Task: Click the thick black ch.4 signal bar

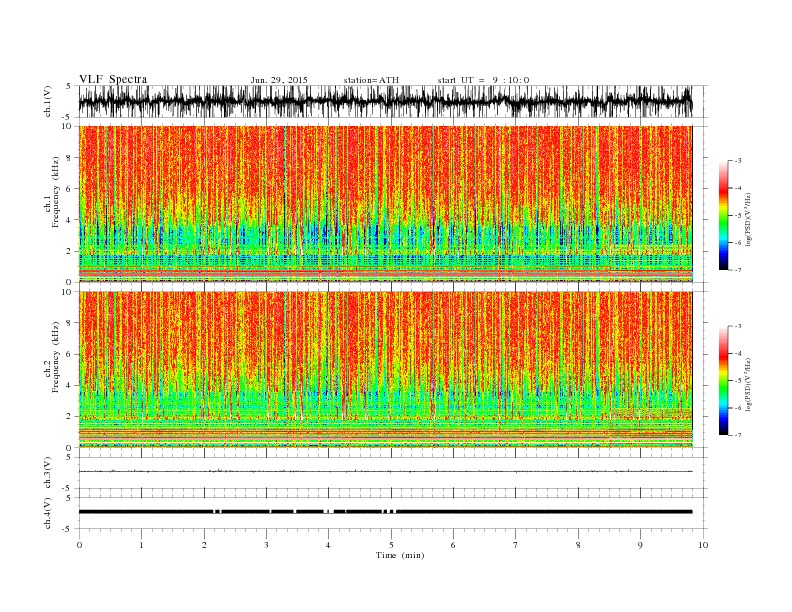Action: click(385, 512)
